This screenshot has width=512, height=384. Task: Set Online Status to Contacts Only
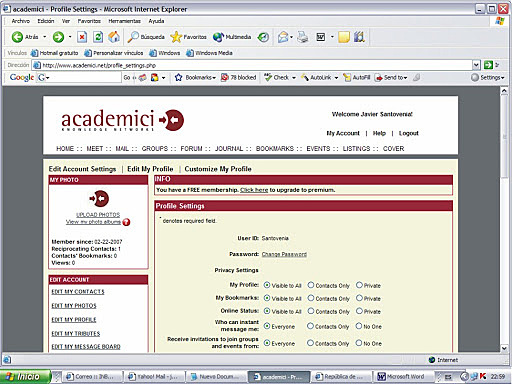point(311,311)
